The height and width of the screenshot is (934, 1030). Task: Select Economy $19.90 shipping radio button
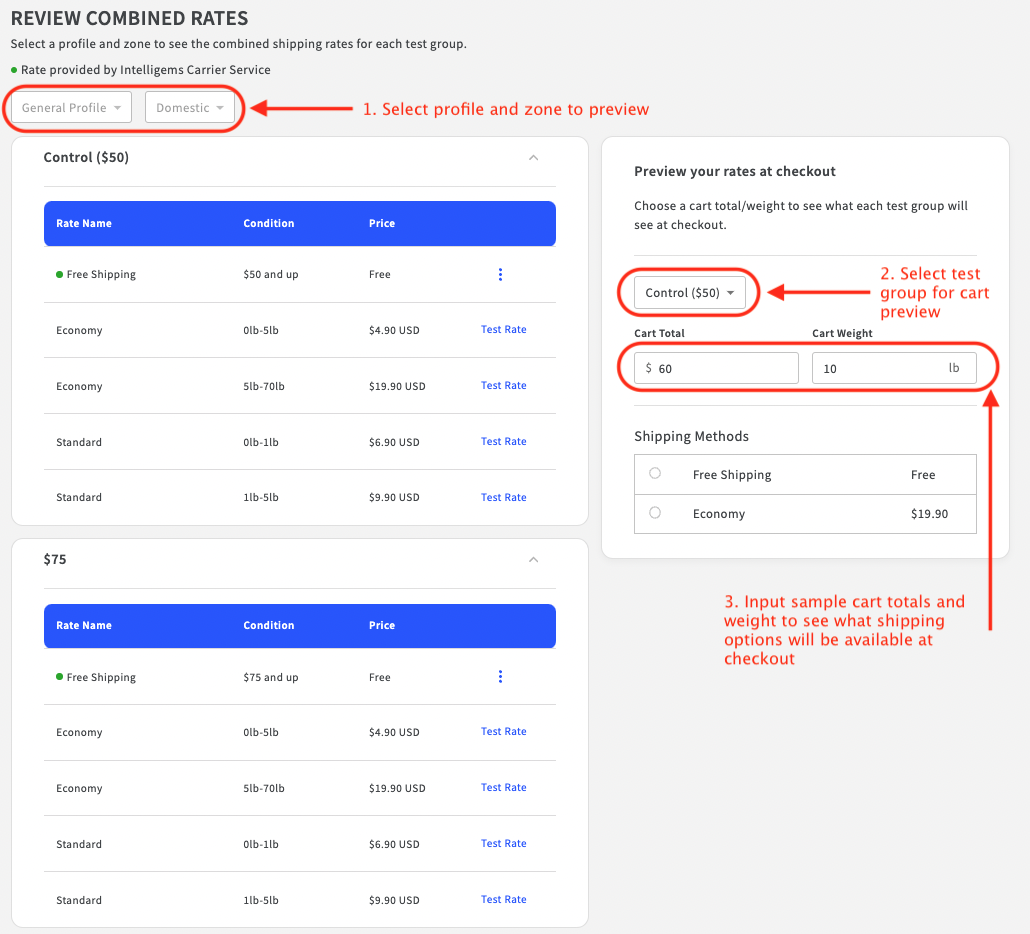click(655, 513)
